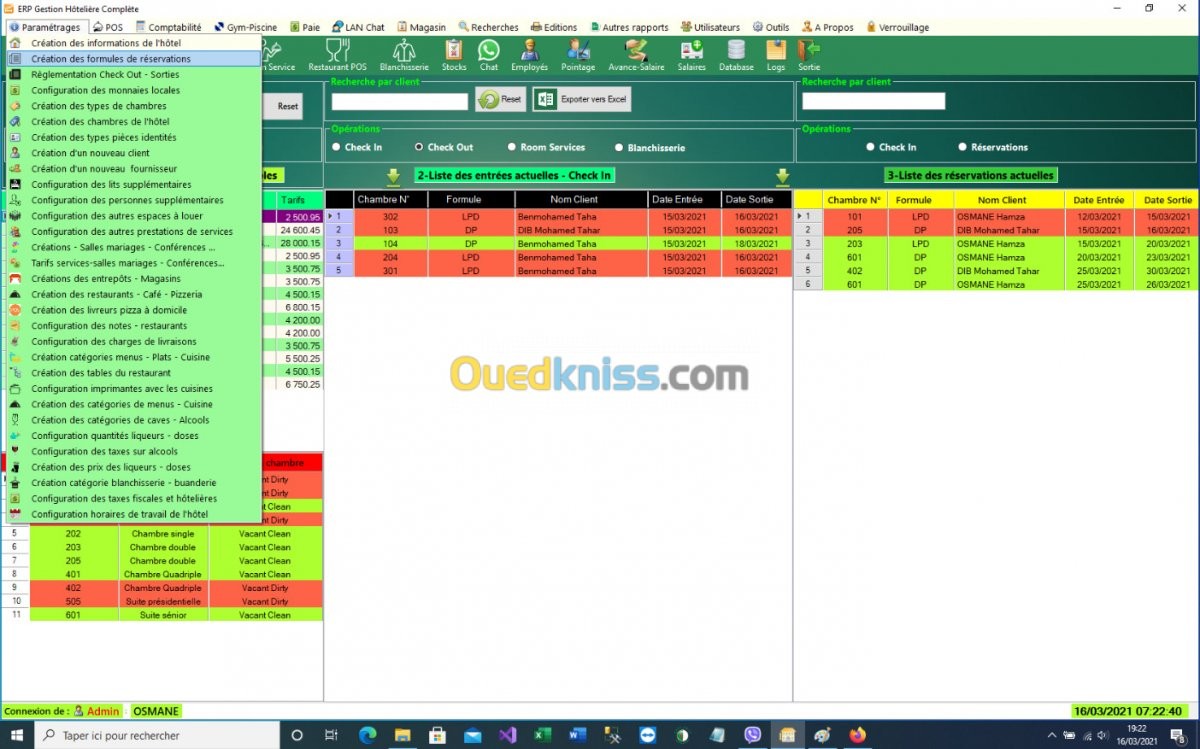This screenshot has height=749, width=1200.
Task: Open the Blanchisserie laundry module icon
Action: coord(404,55)
